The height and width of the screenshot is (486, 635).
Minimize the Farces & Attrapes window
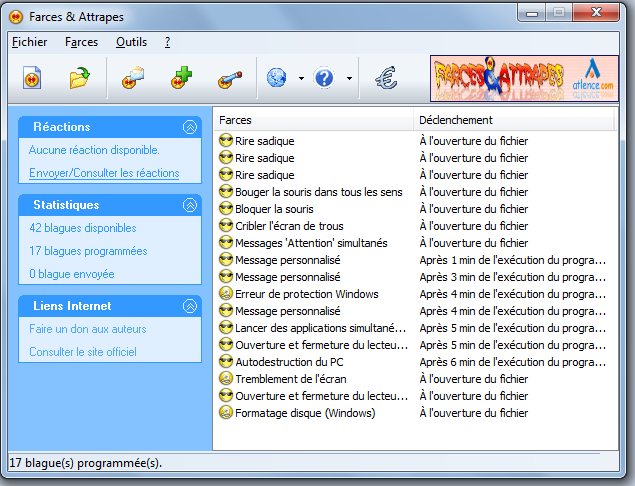pos(532,13)
